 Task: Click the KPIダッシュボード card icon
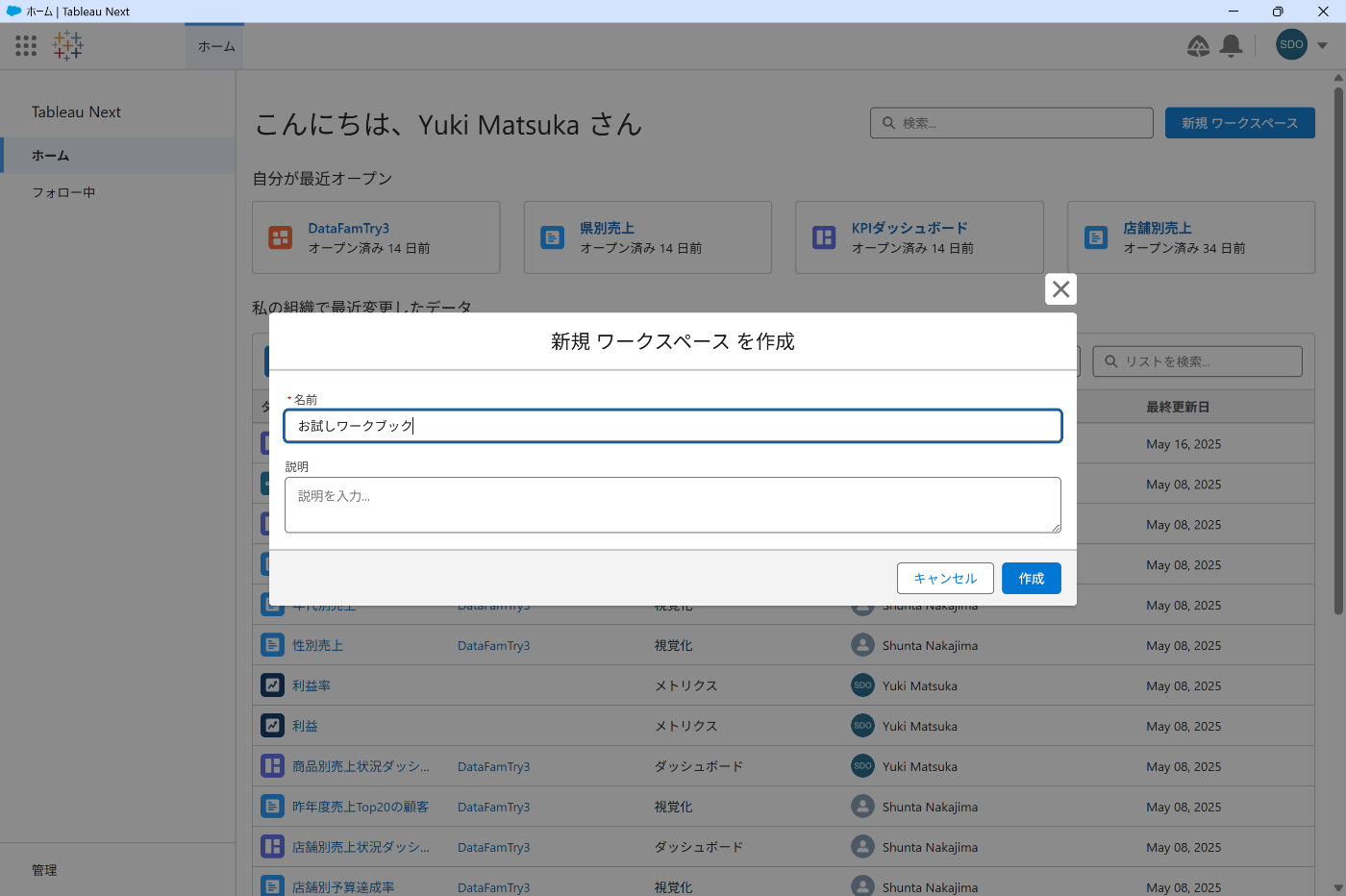point(824,237)
